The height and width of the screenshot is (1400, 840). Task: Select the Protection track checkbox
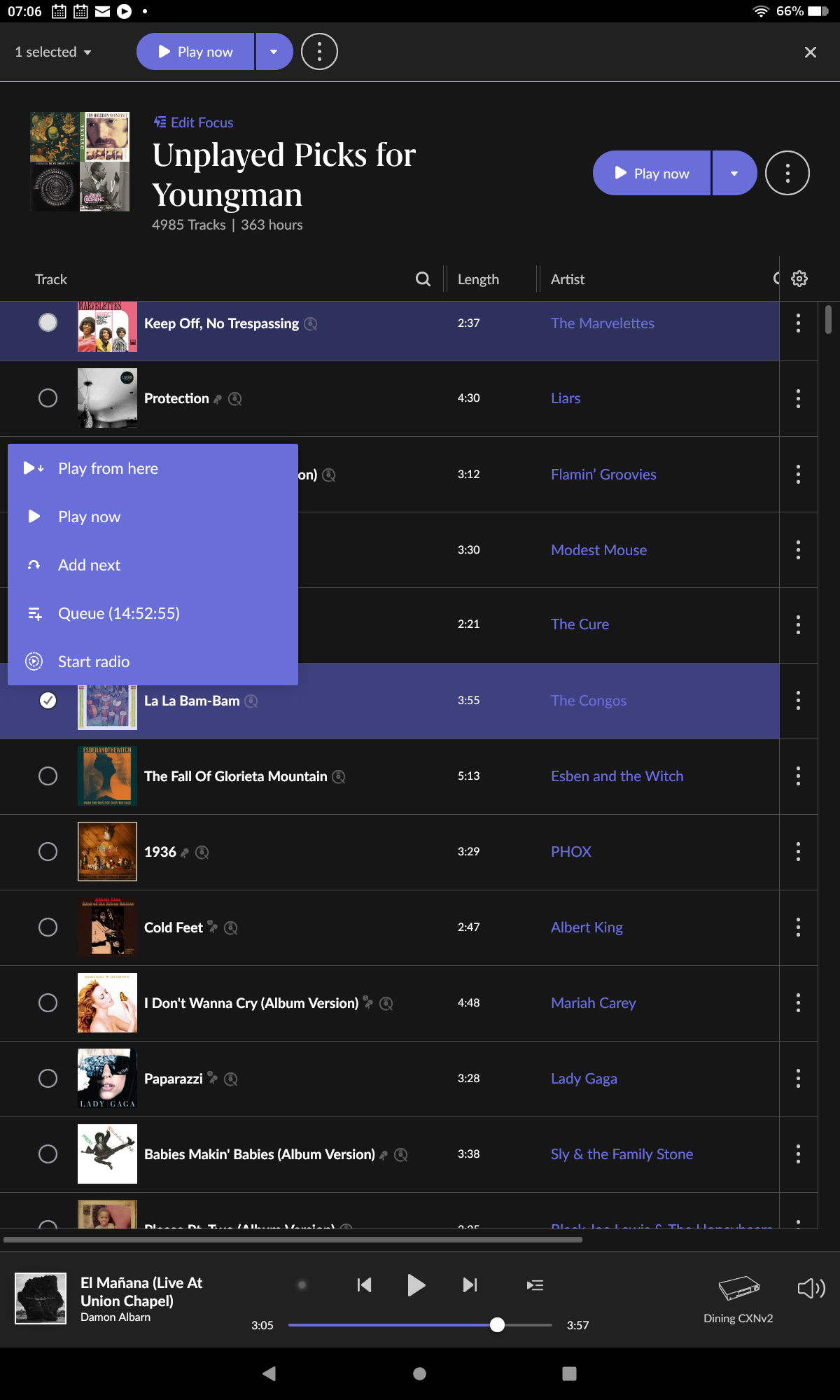point(48,398)
